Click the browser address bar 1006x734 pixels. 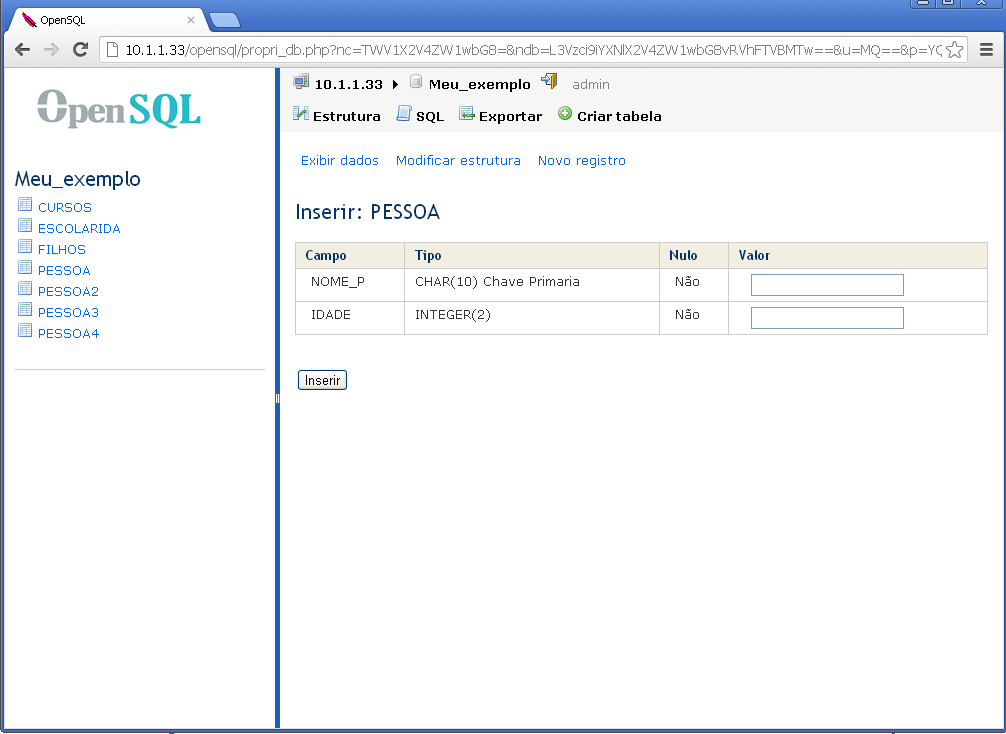533,49
